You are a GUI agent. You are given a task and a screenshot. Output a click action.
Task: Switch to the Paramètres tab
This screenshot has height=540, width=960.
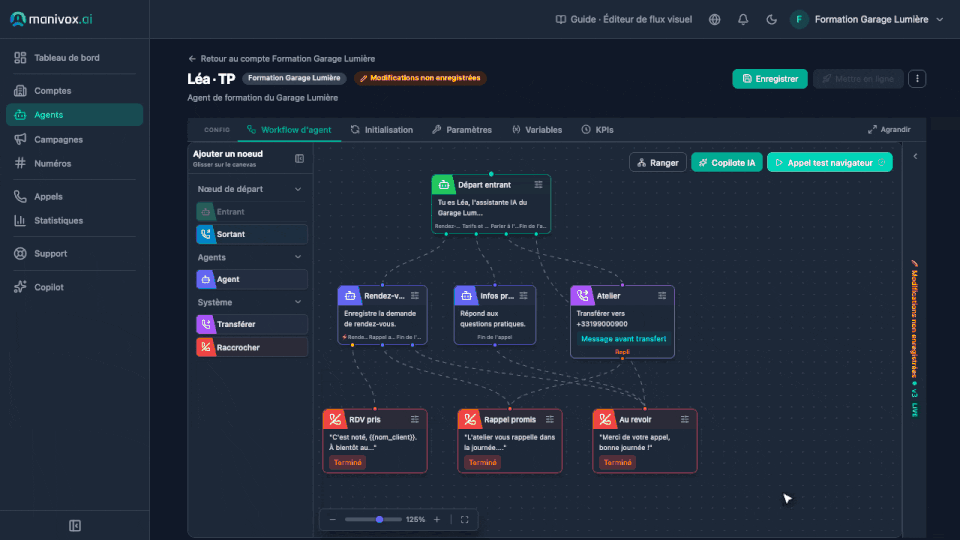(462, 130)
